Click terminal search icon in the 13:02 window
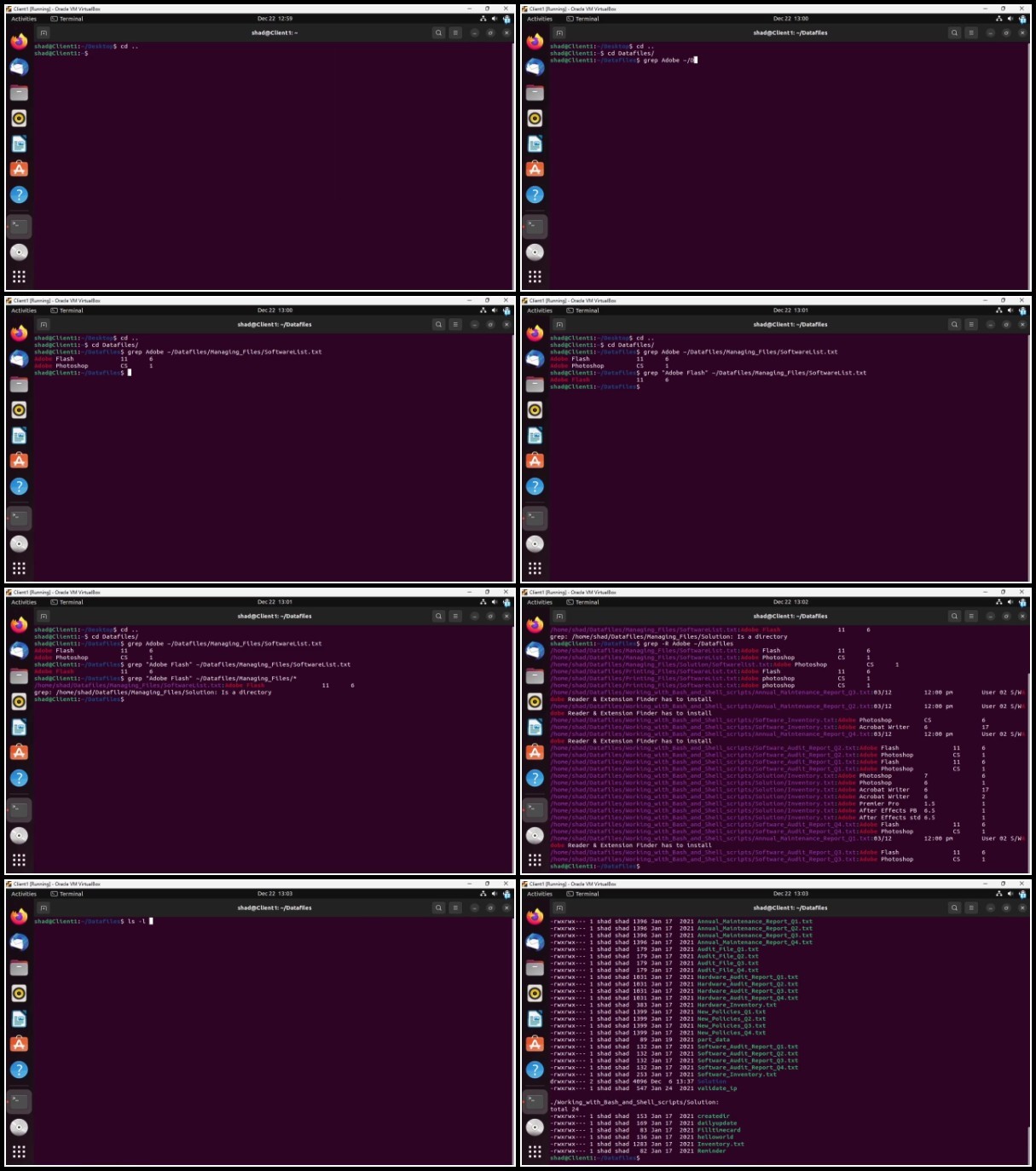Image resolution: width=1036 pixels, height=1171 pixels. coord(954,616)
